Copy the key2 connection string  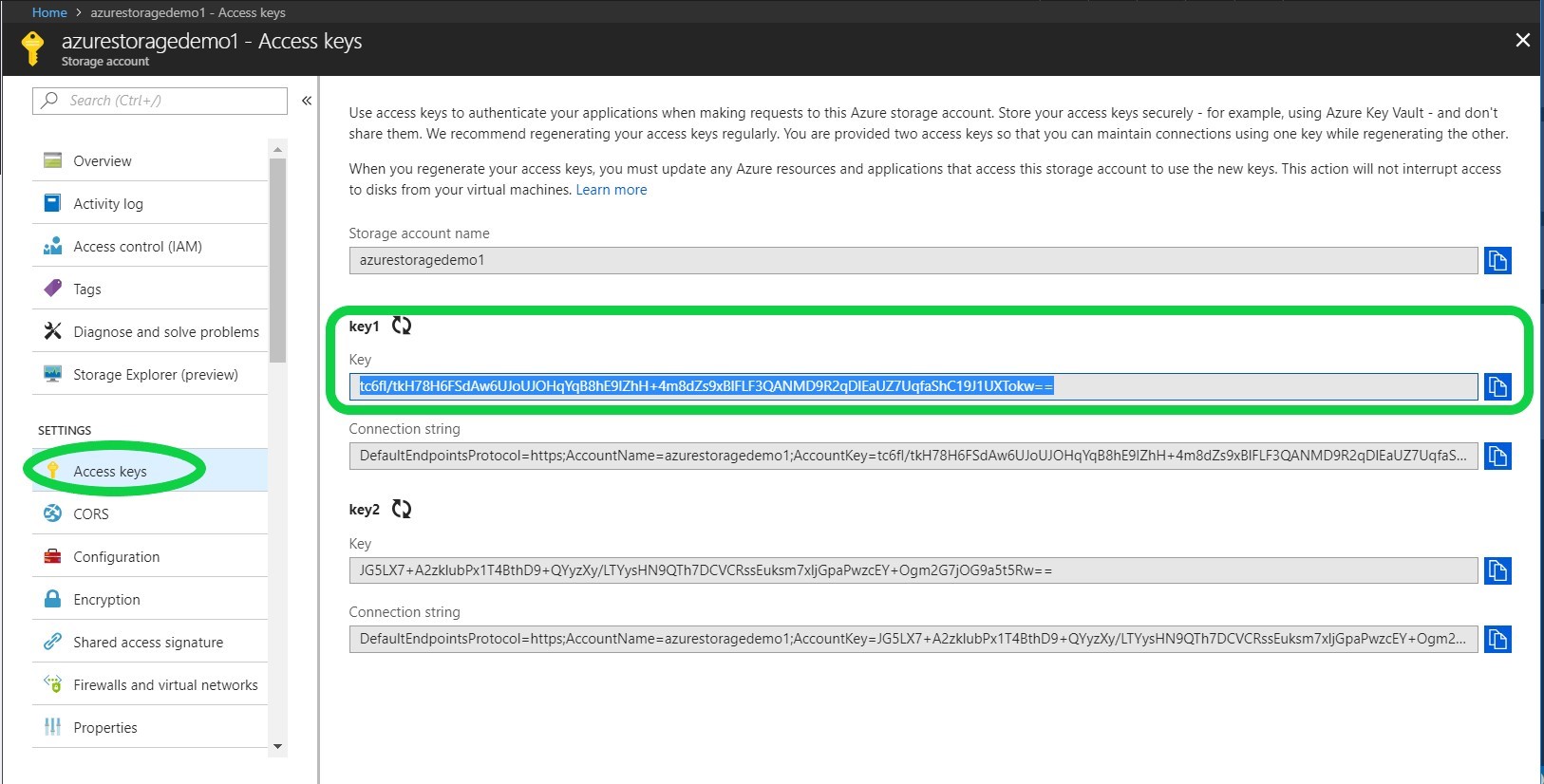[x=1497, y=639]
